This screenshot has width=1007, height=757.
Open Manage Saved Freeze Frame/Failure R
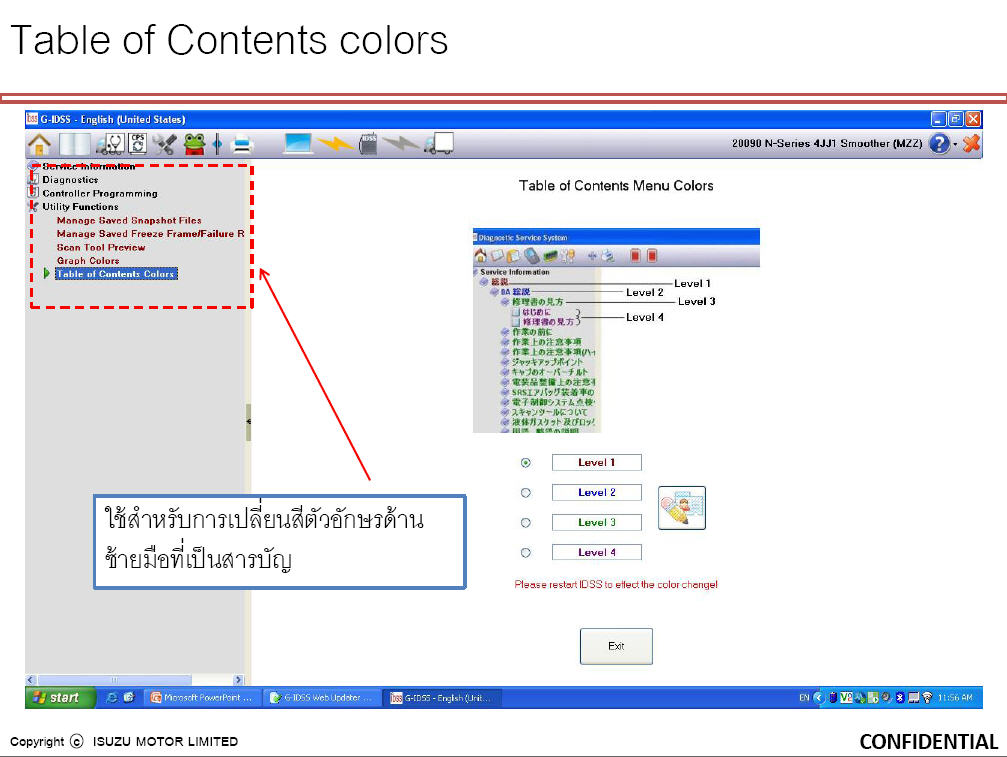150,234
